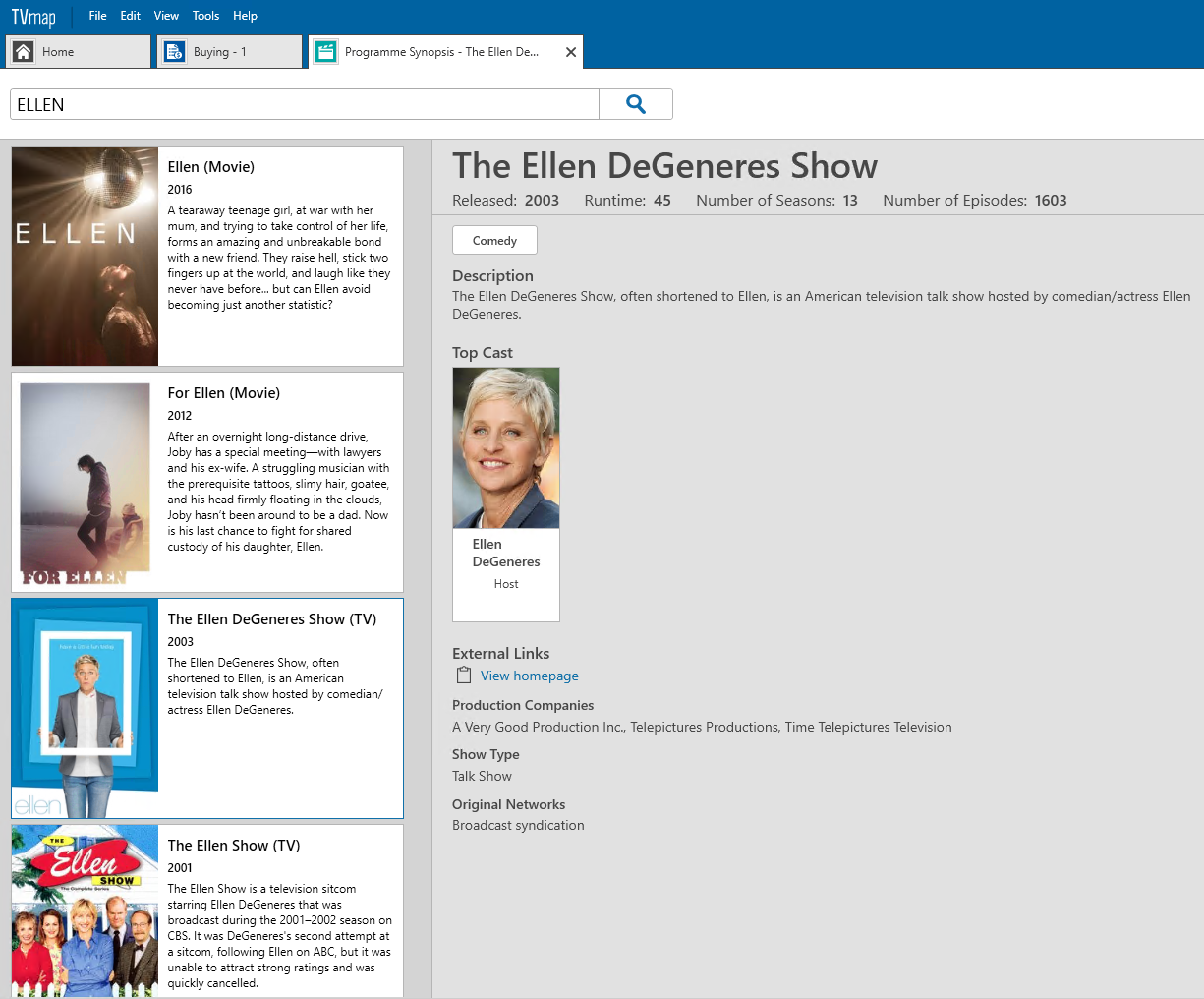Click the Home tab house icon
The image size is (1204, 999).
click(24, 52)
